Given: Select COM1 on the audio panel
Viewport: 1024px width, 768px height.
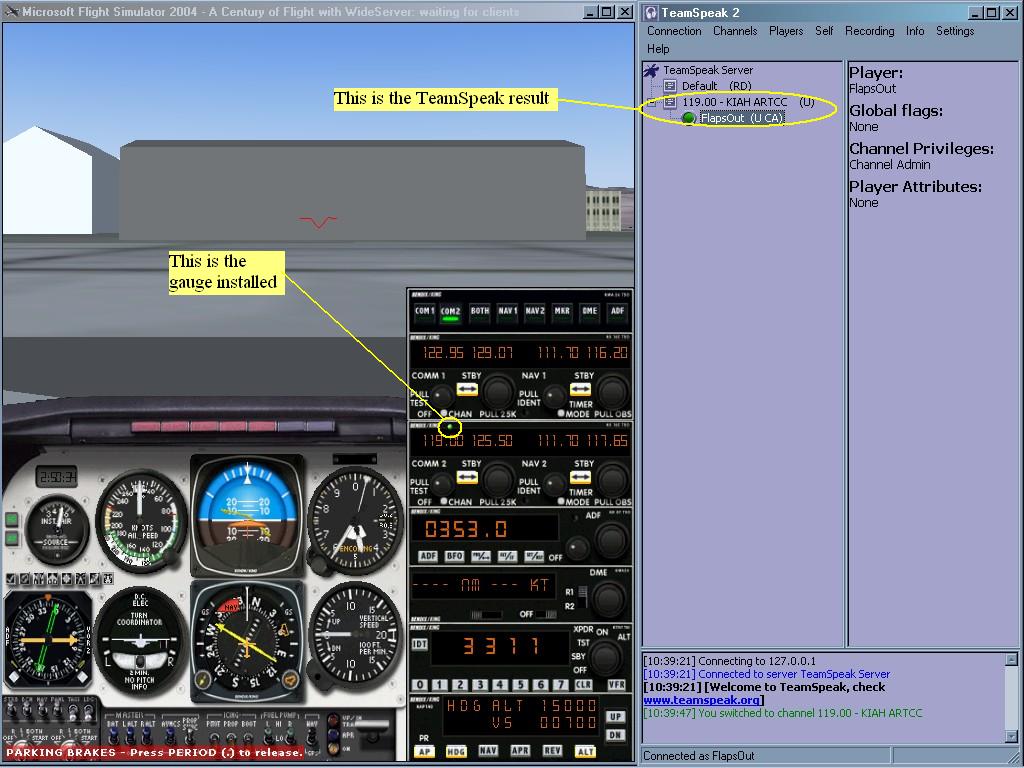Looking at the screenshot, I should (424, 312).
